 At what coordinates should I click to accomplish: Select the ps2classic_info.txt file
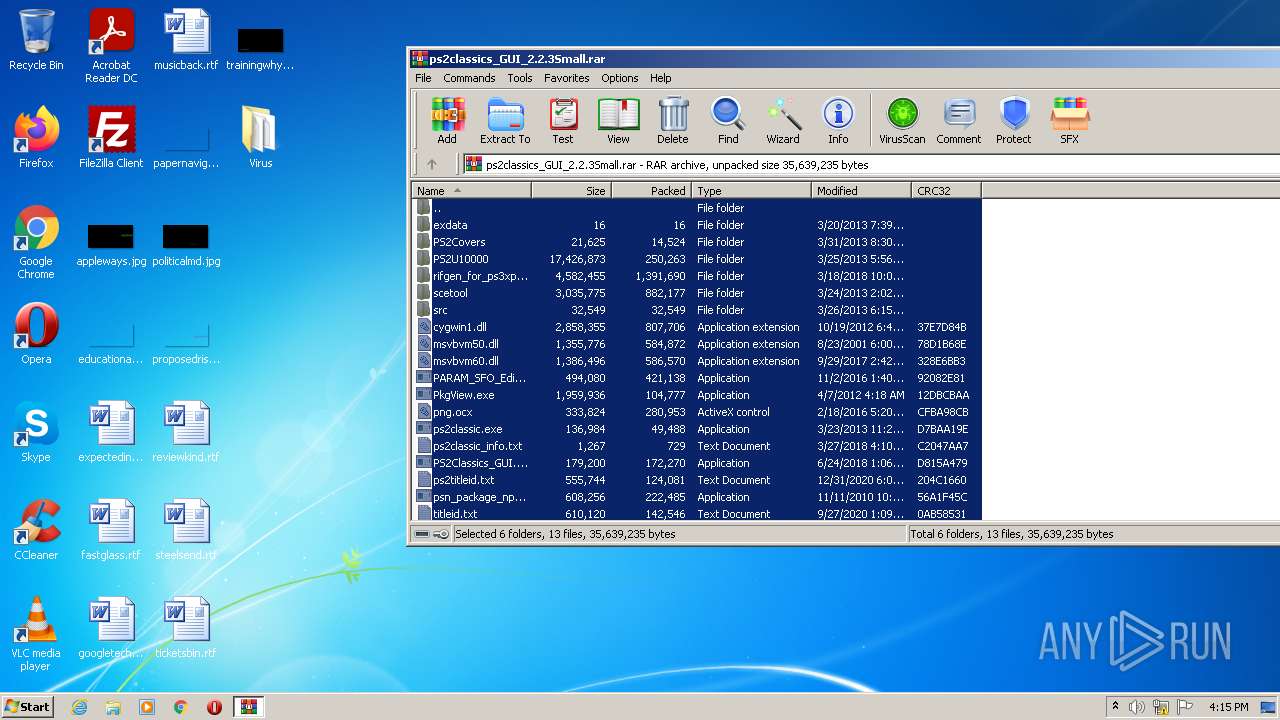tap(697, 446)
